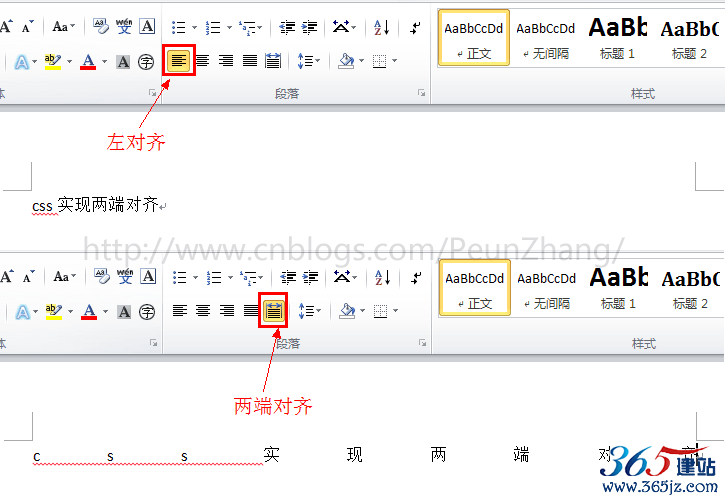Open Phonetic Guide (wén) in upper ribbon
The height and width of the screenshot is (500, 725).
[x=124, y=26]
